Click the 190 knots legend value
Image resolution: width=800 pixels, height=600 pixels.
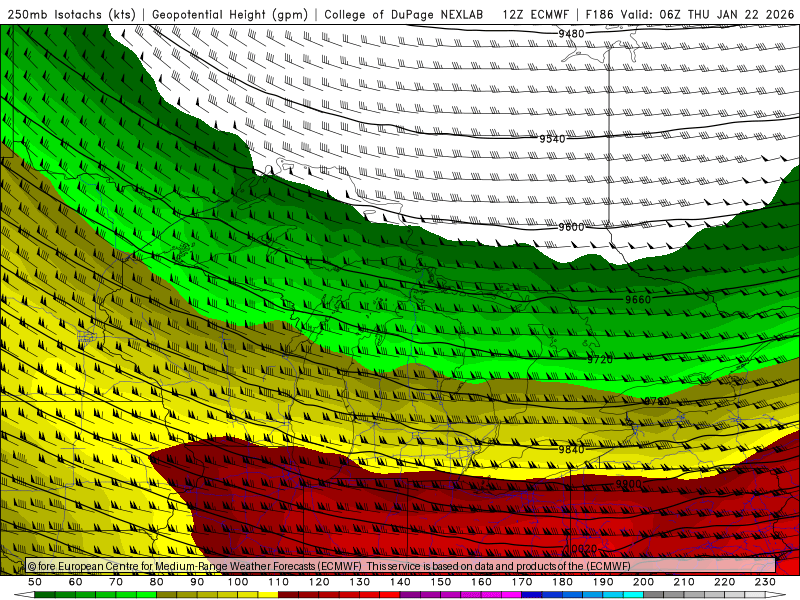603,582
